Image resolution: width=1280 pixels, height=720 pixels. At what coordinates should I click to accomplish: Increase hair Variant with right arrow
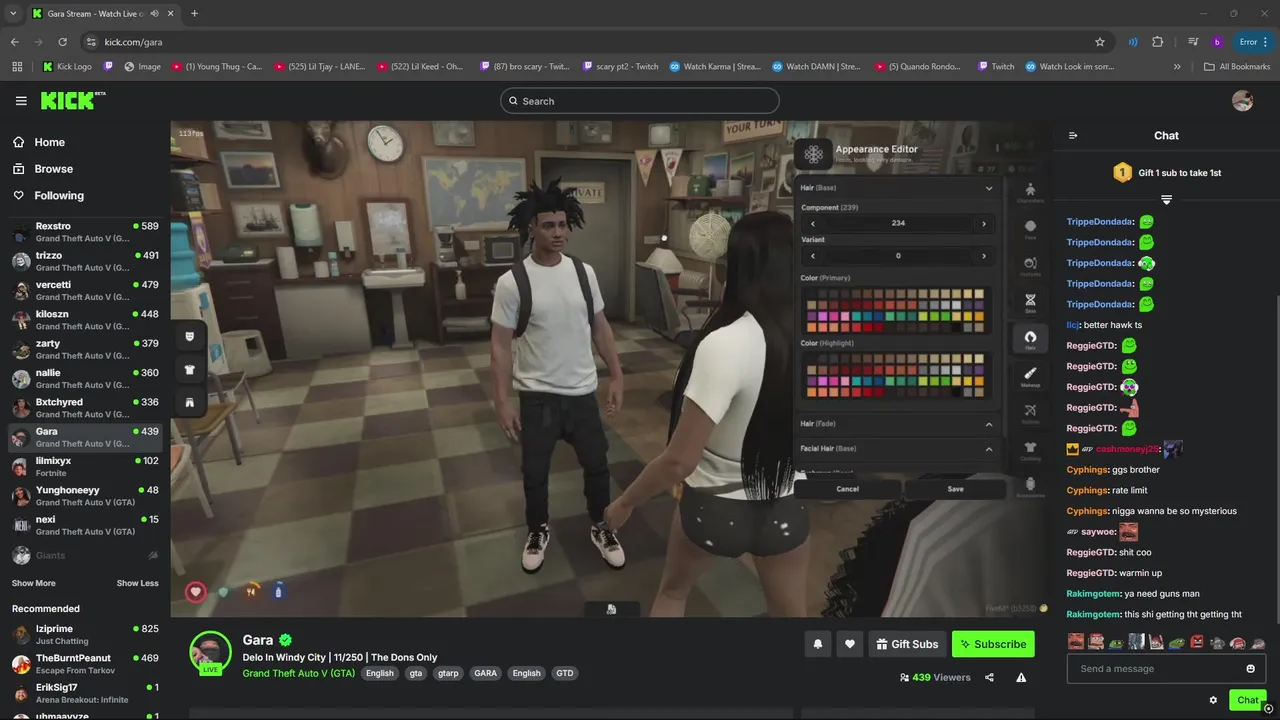[984, 256]
